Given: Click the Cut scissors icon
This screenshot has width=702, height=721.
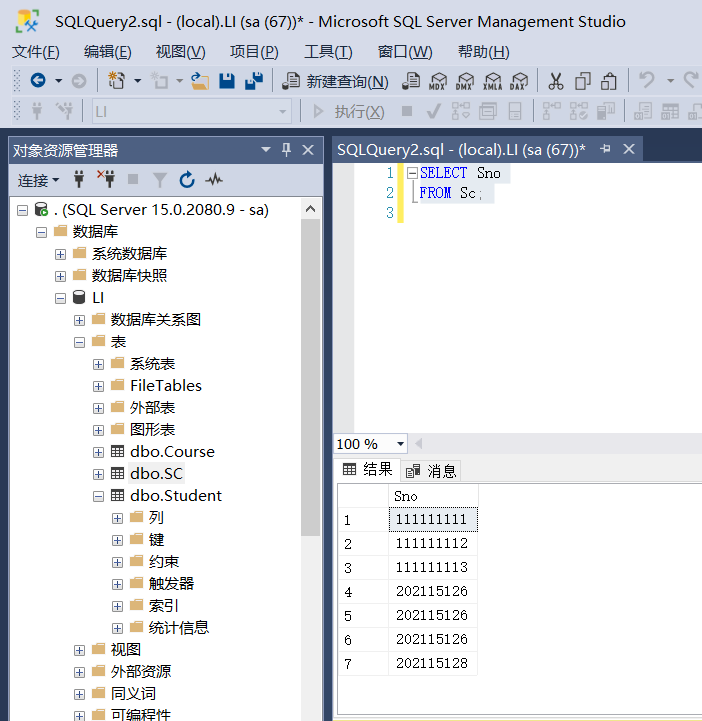Looking at the screenshot, I should 555,81.
